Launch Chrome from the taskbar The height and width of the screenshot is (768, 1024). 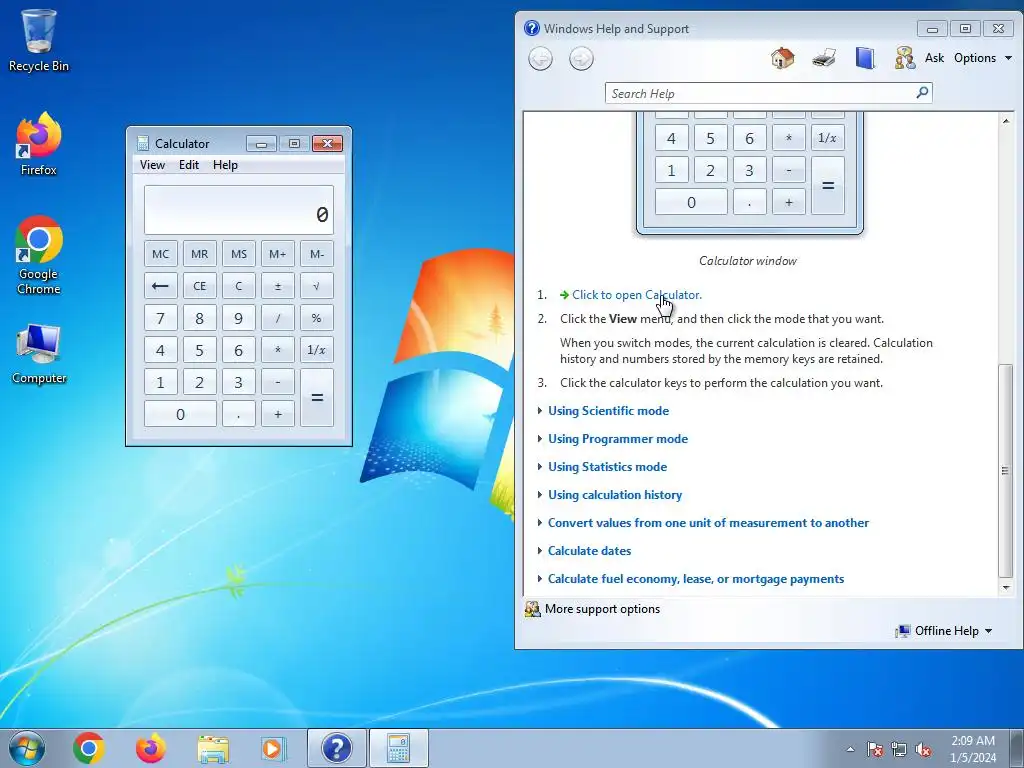pos(89,748)
